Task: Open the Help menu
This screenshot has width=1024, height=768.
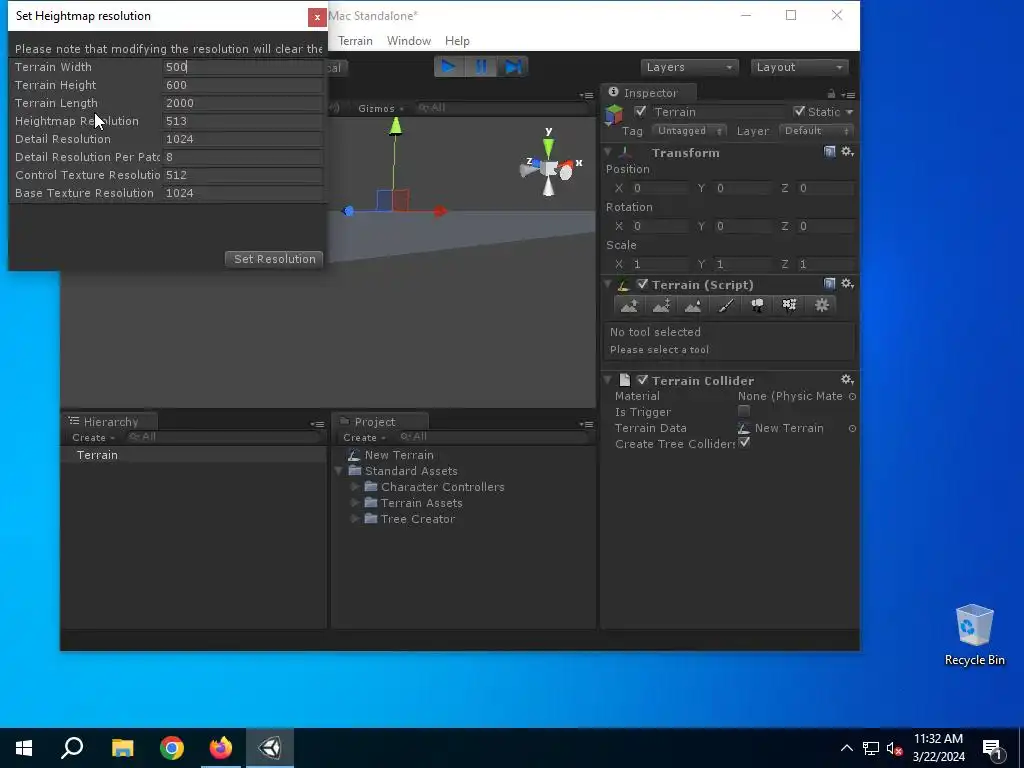Action: (x=457, y=40)
